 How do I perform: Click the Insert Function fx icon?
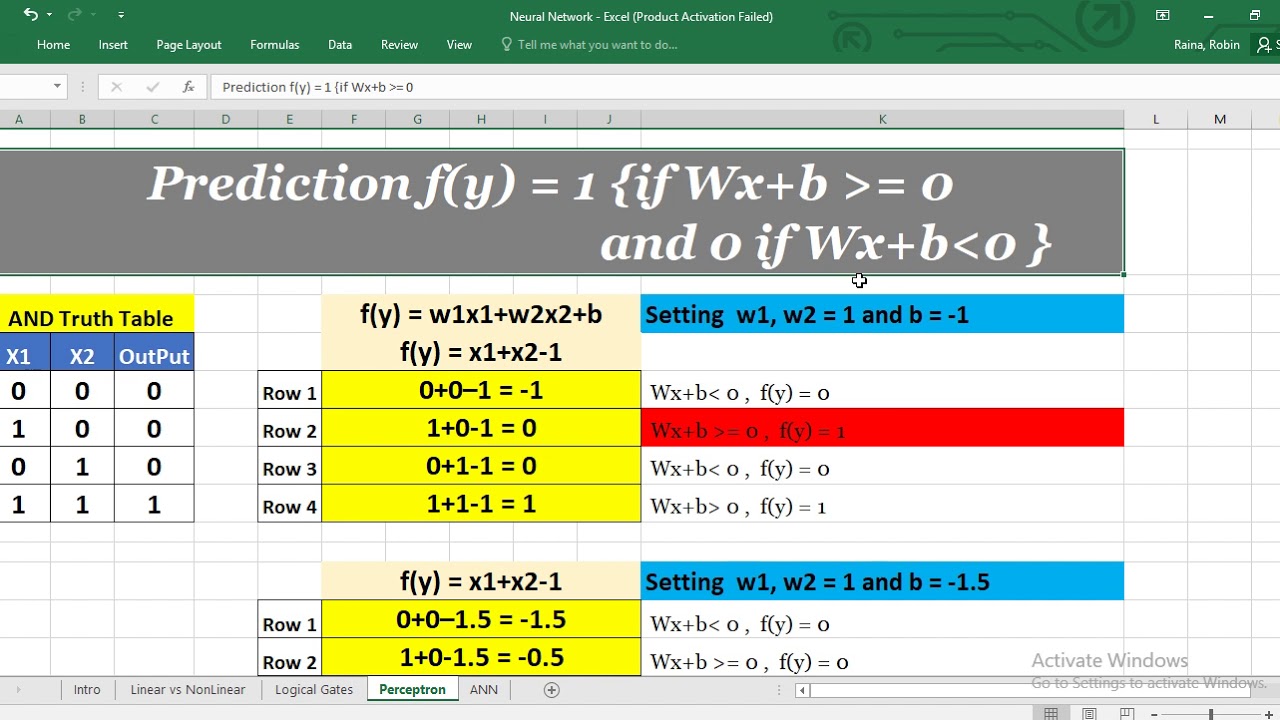(x=188, y=87)
